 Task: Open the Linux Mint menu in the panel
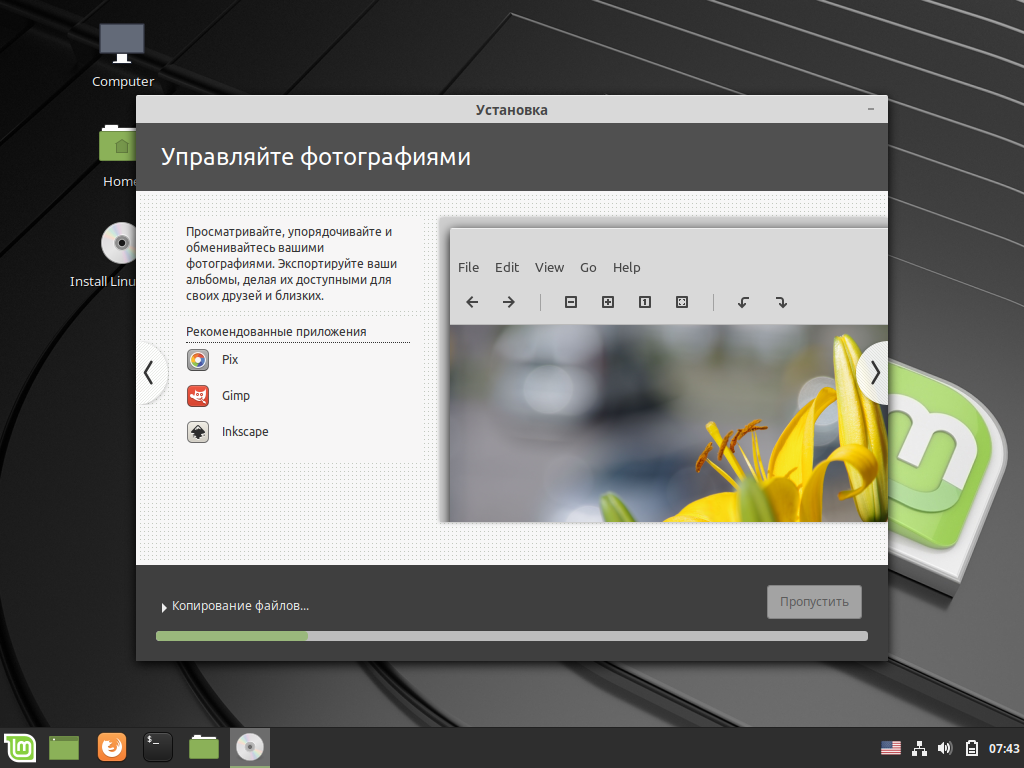coord(20,747)
